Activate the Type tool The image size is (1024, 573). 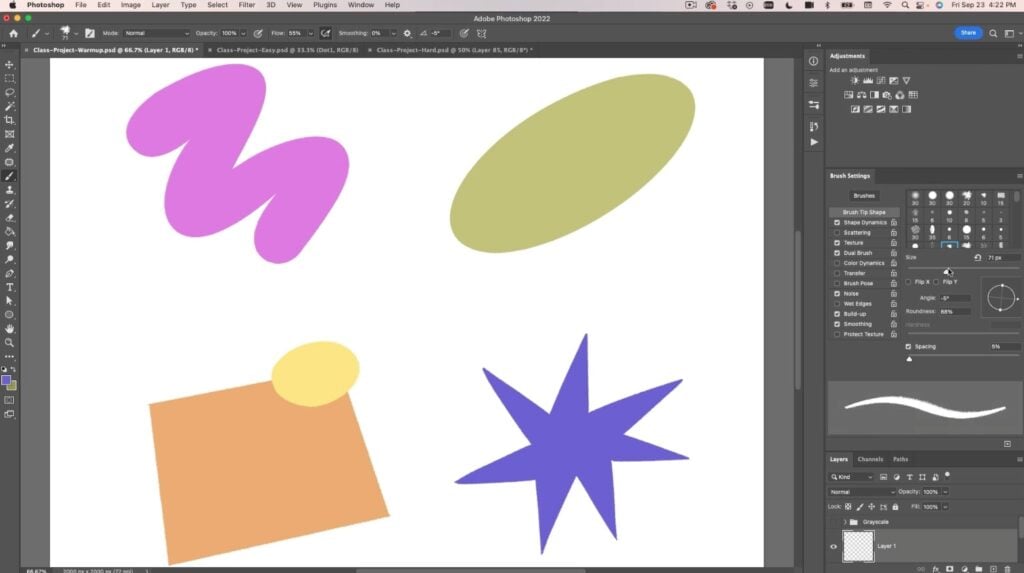(10, 287)
